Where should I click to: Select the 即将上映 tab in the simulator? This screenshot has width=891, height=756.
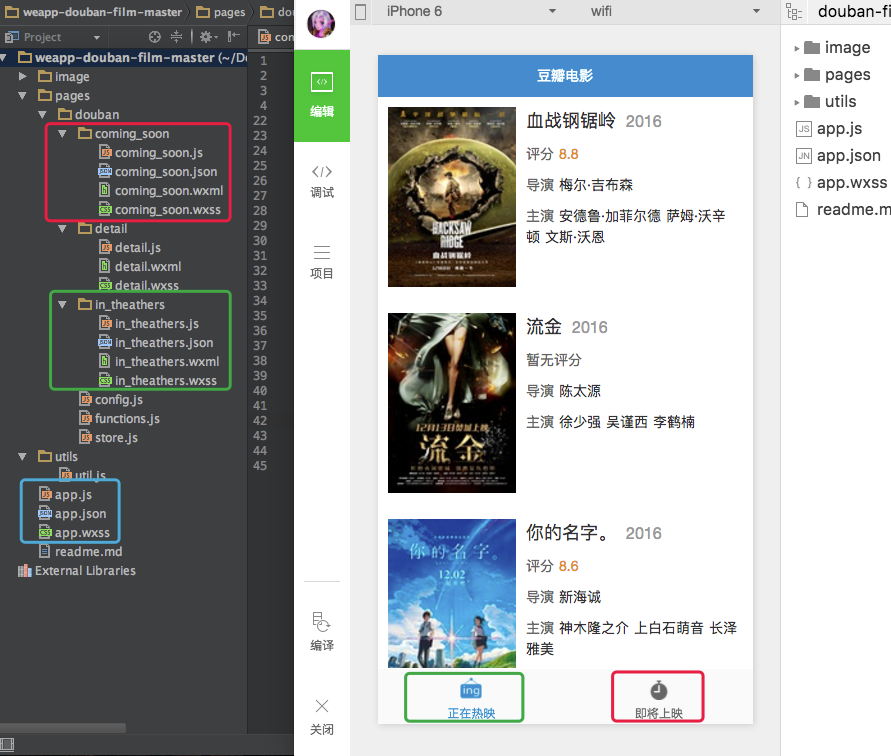click(659, 698)
